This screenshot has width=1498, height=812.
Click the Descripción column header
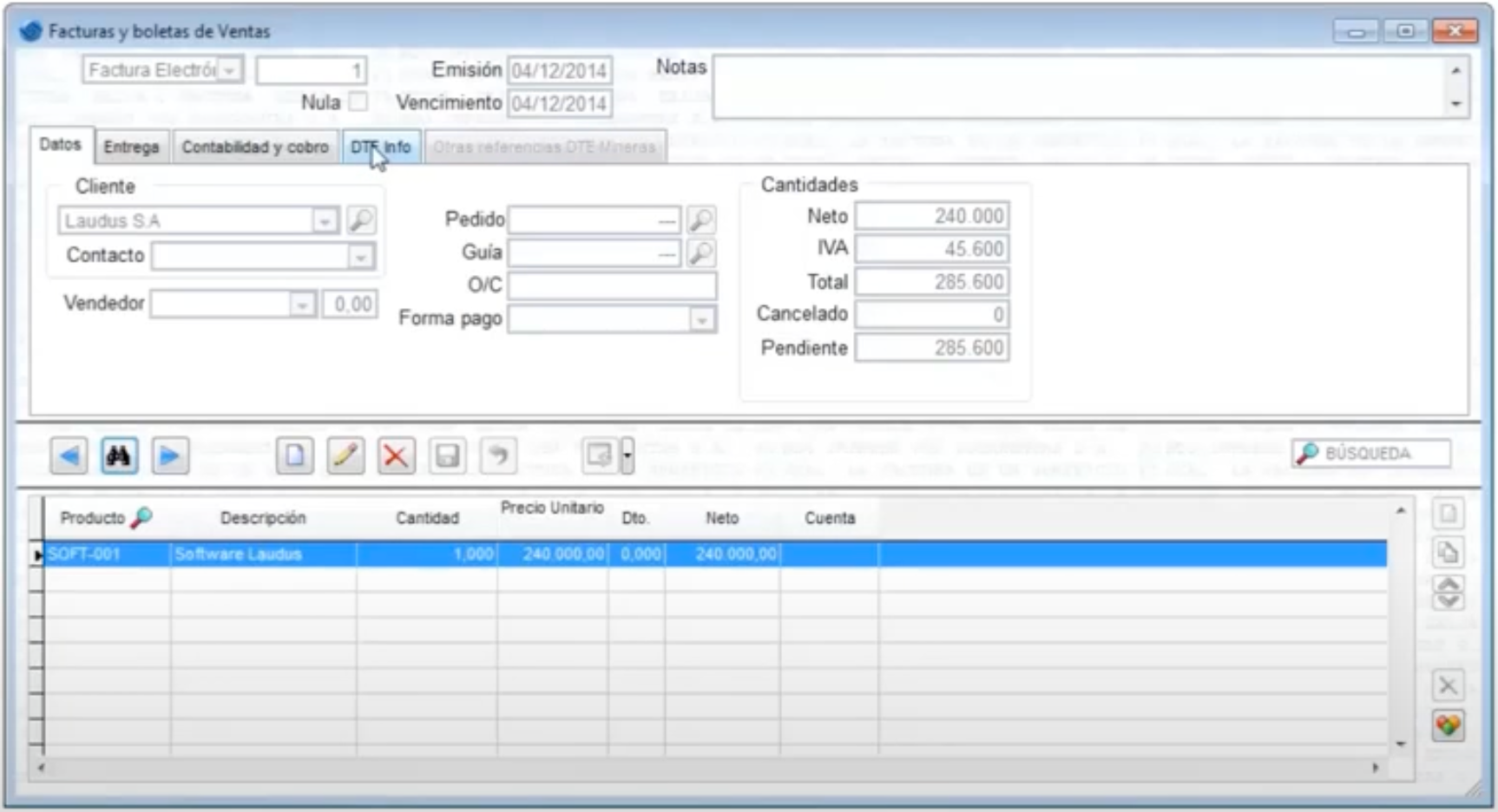coord(263,518)
